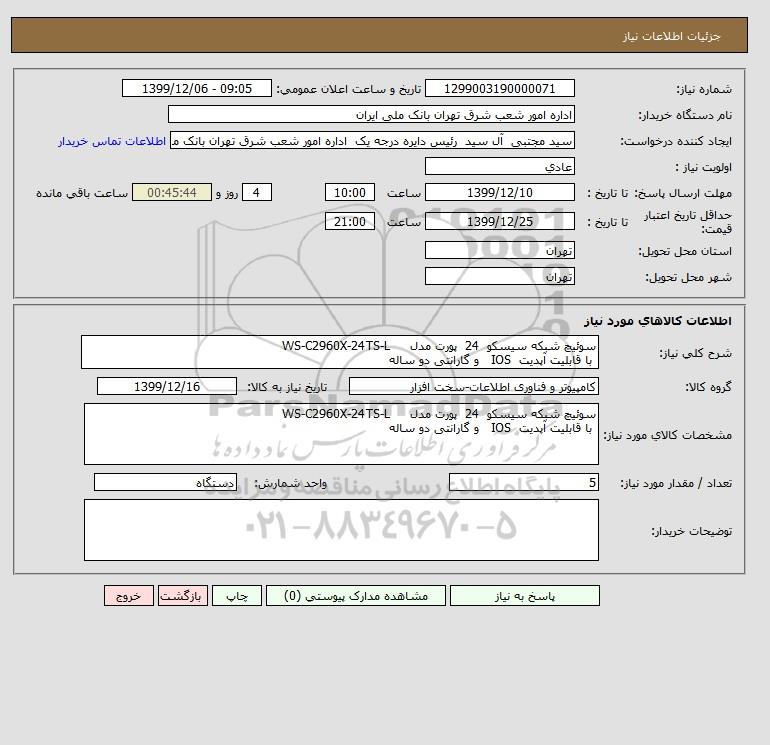Click the response deadline date 1399/12/10
Screen dimensions: 770x745
(x=499, y=193)
